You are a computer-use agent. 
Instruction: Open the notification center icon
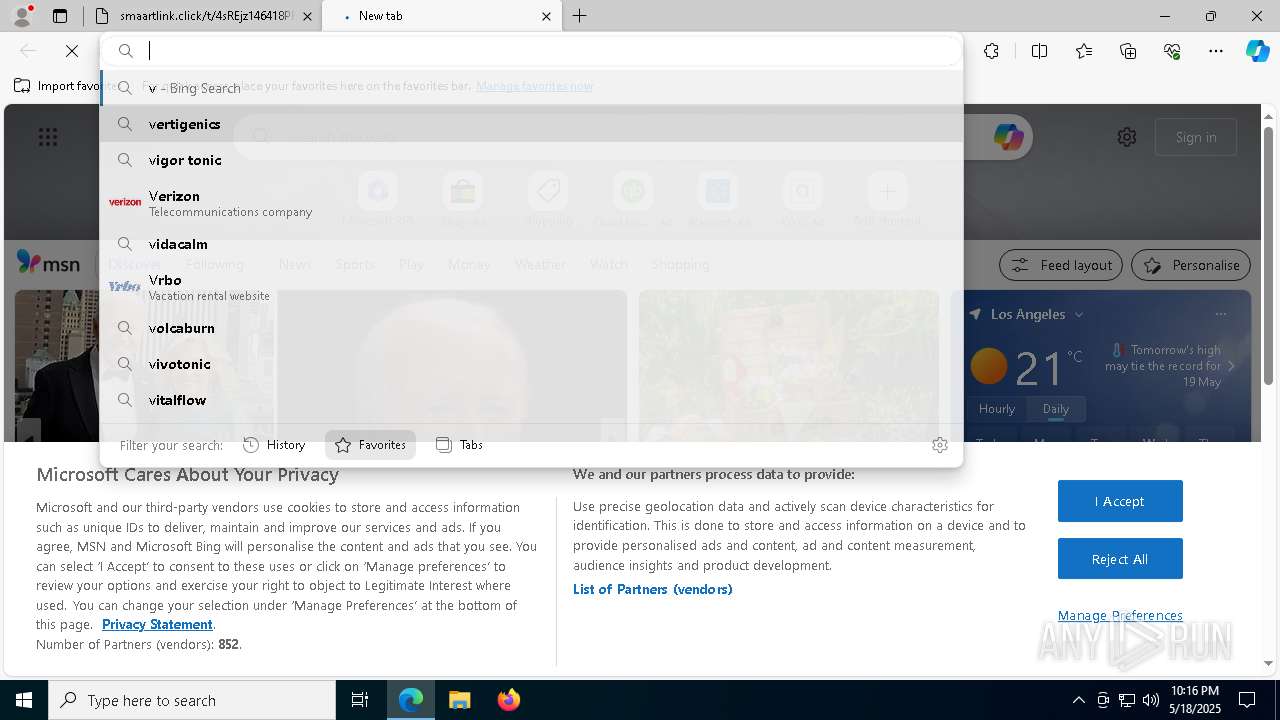(x=1248, y=700)
